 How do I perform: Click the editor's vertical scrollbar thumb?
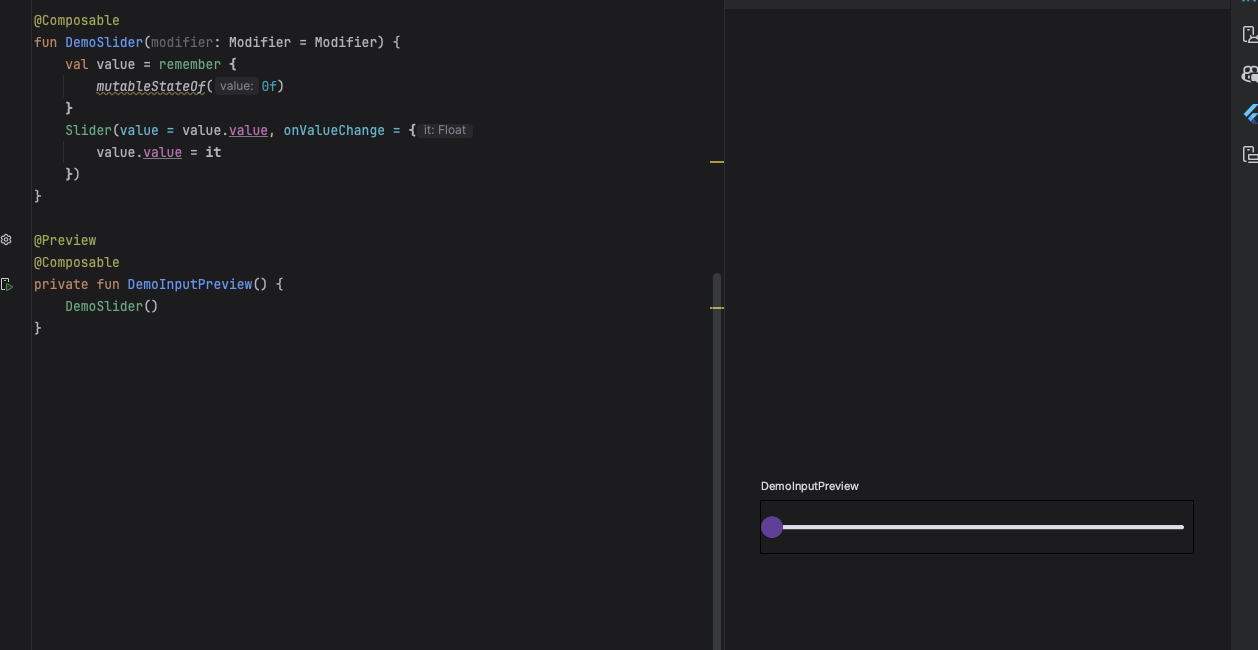coord(716,450)
